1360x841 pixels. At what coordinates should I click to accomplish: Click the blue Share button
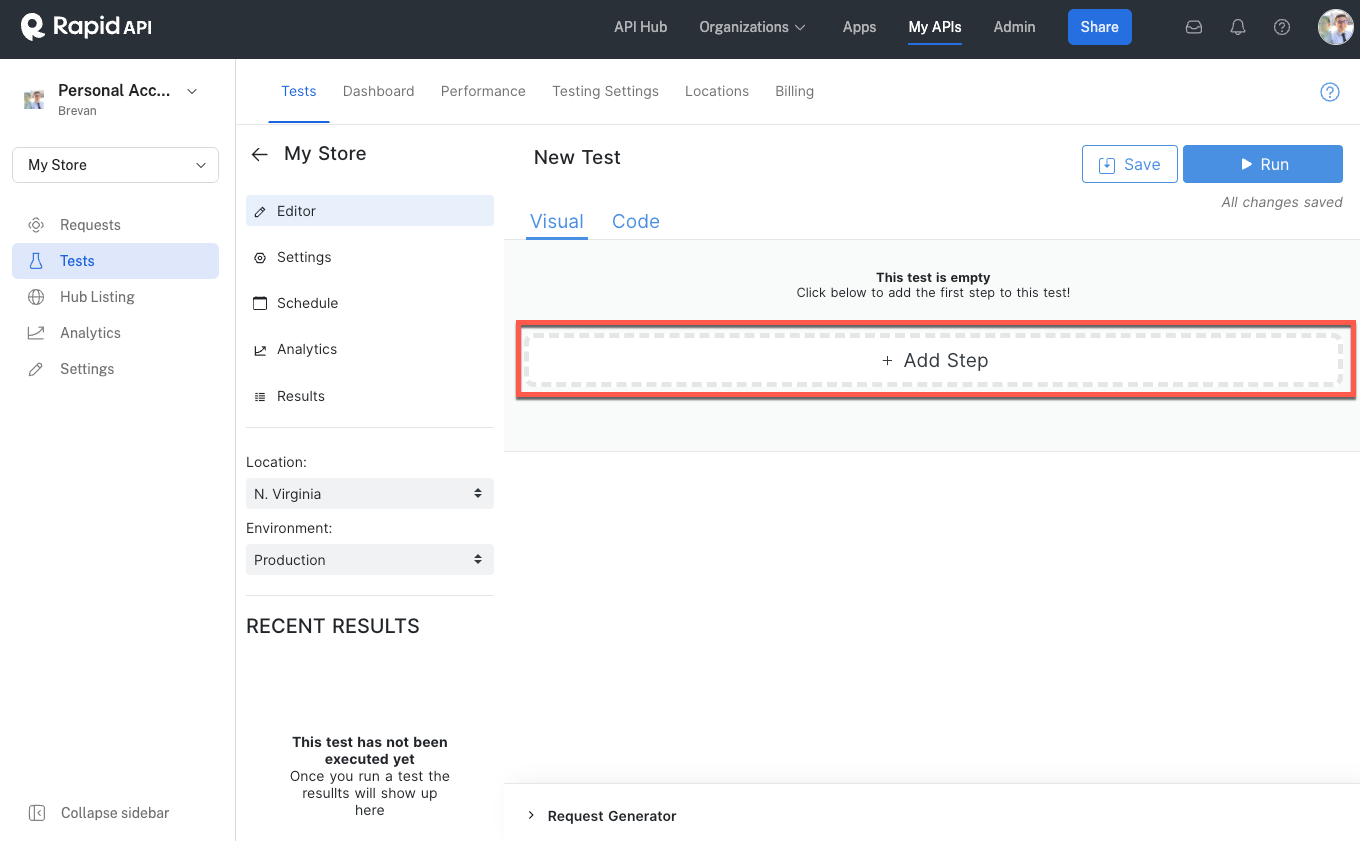tap(1099, 27)
